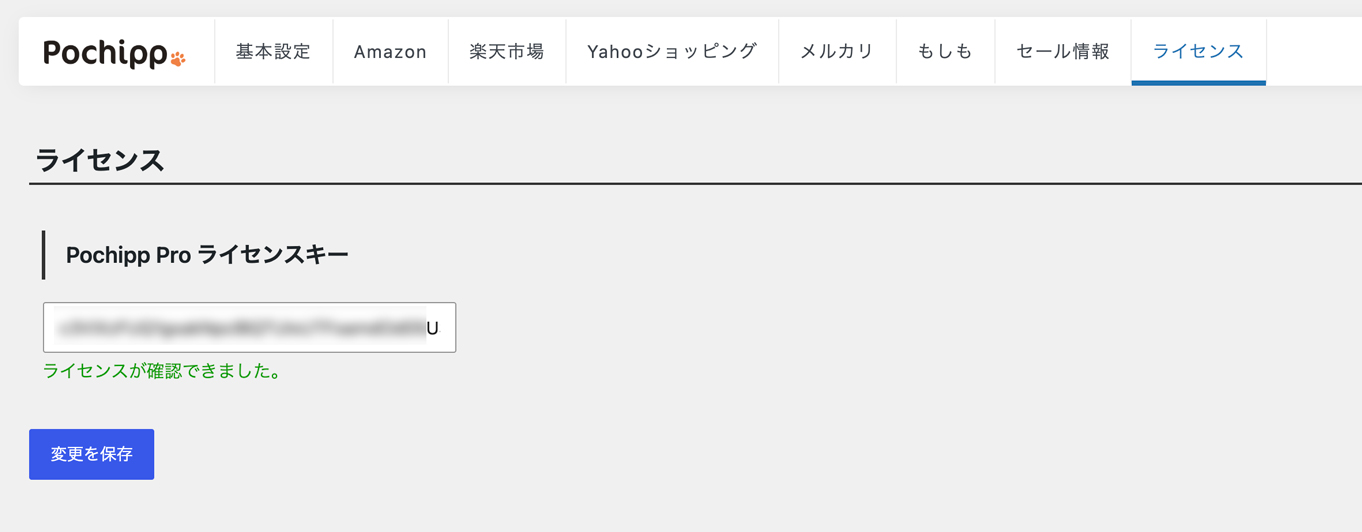Click the dark vertical bar beside subheading
This screenshot has height=532, width=1362.
[x=44, y=254]
